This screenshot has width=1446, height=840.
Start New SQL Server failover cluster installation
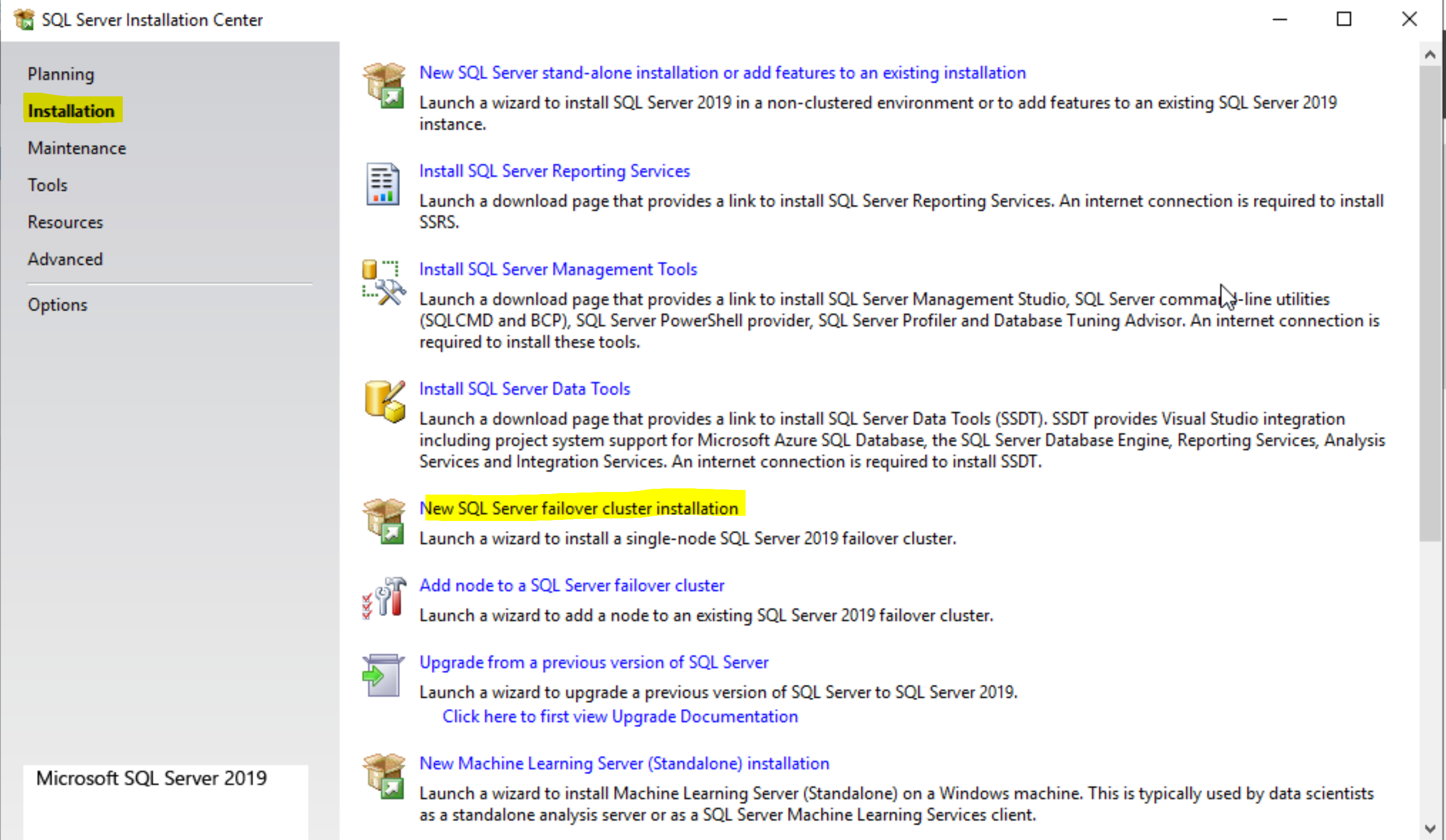[x=578, y=508]
